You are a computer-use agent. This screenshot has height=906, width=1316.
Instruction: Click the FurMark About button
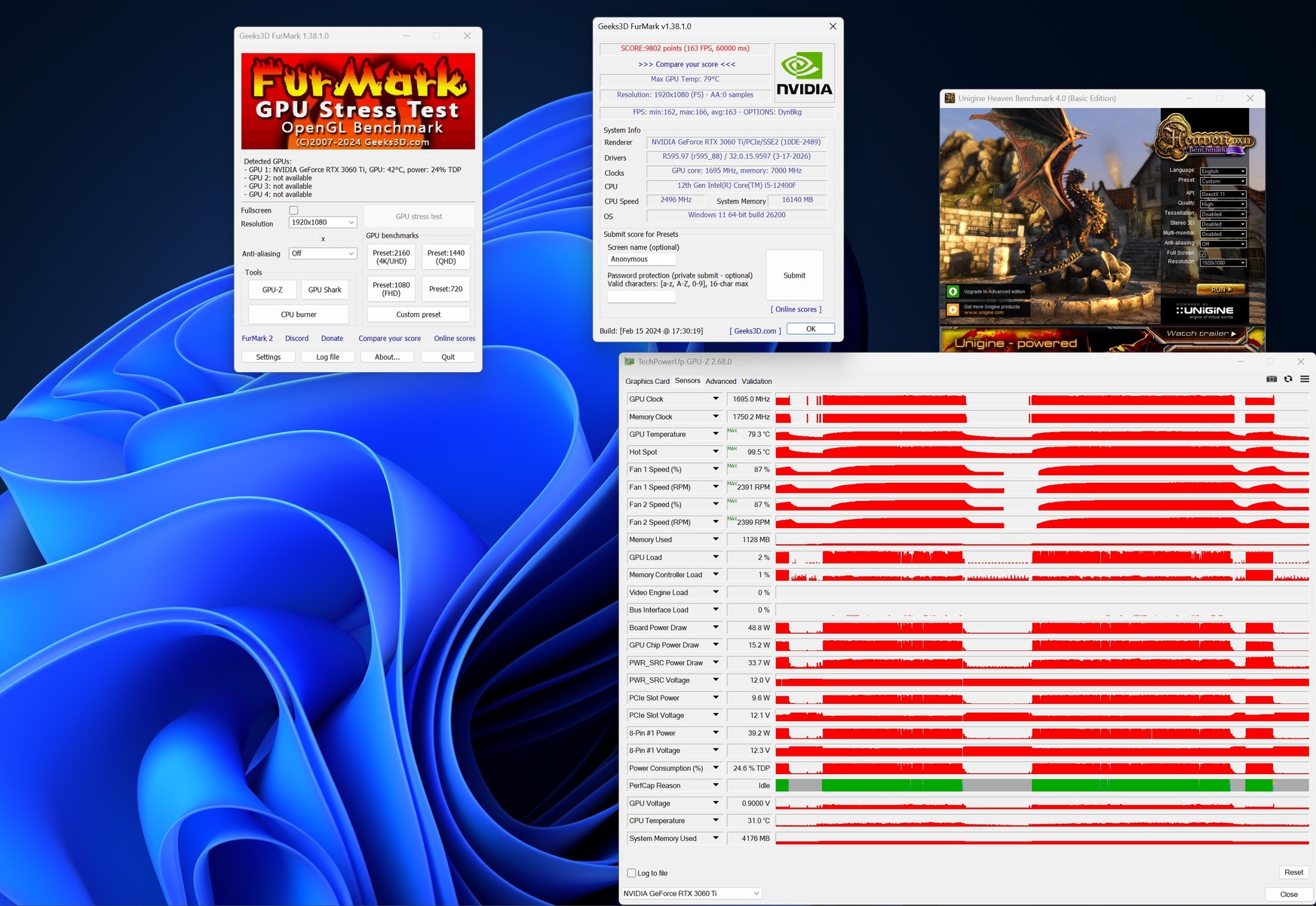[x=388, y=357]
